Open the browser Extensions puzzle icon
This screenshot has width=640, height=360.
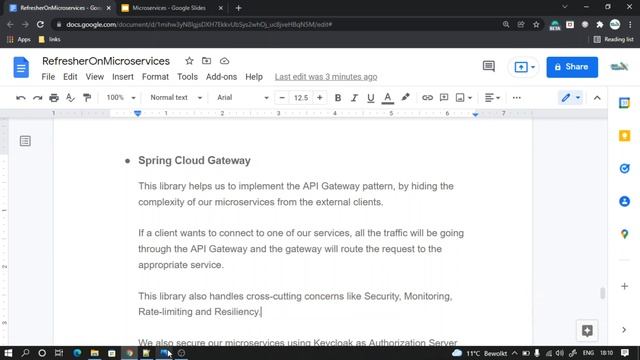(600, 24)
